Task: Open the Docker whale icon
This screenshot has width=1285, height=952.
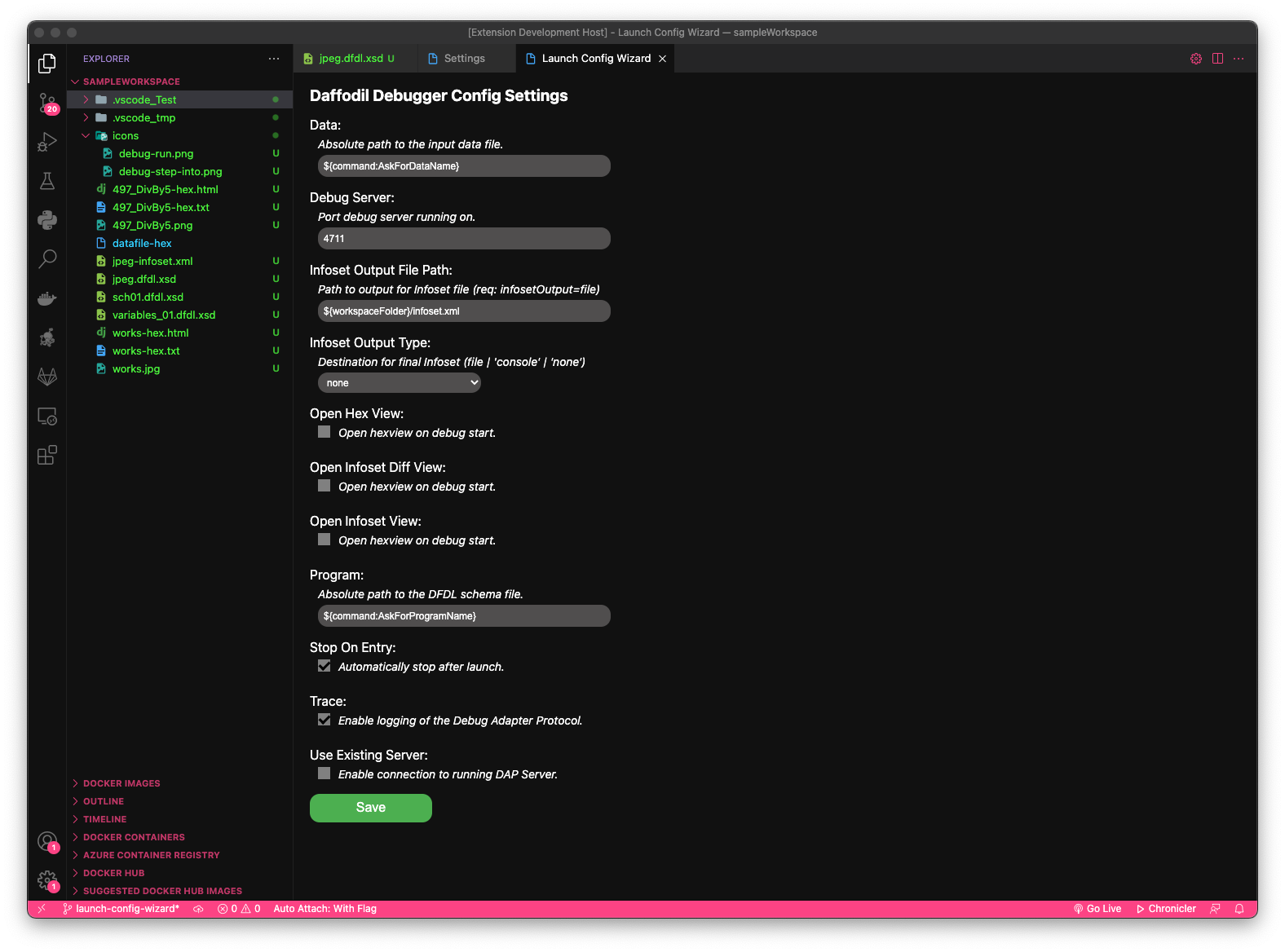Action: (x=47, y=298)
